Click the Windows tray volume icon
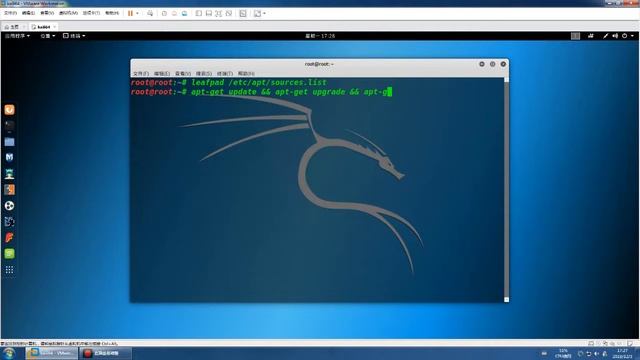The width and height of the screenshot is (640, 360). click(596, 354)
